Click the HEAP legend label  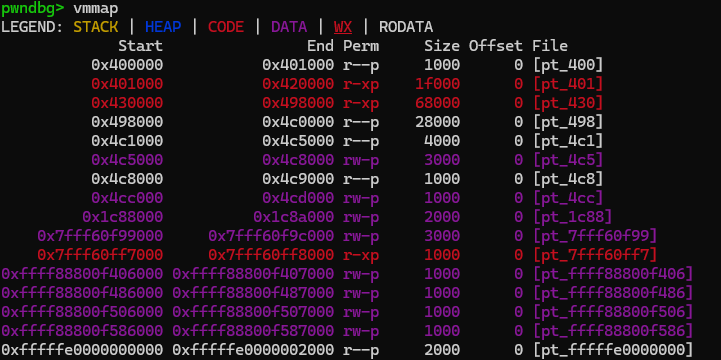(163, 27)
